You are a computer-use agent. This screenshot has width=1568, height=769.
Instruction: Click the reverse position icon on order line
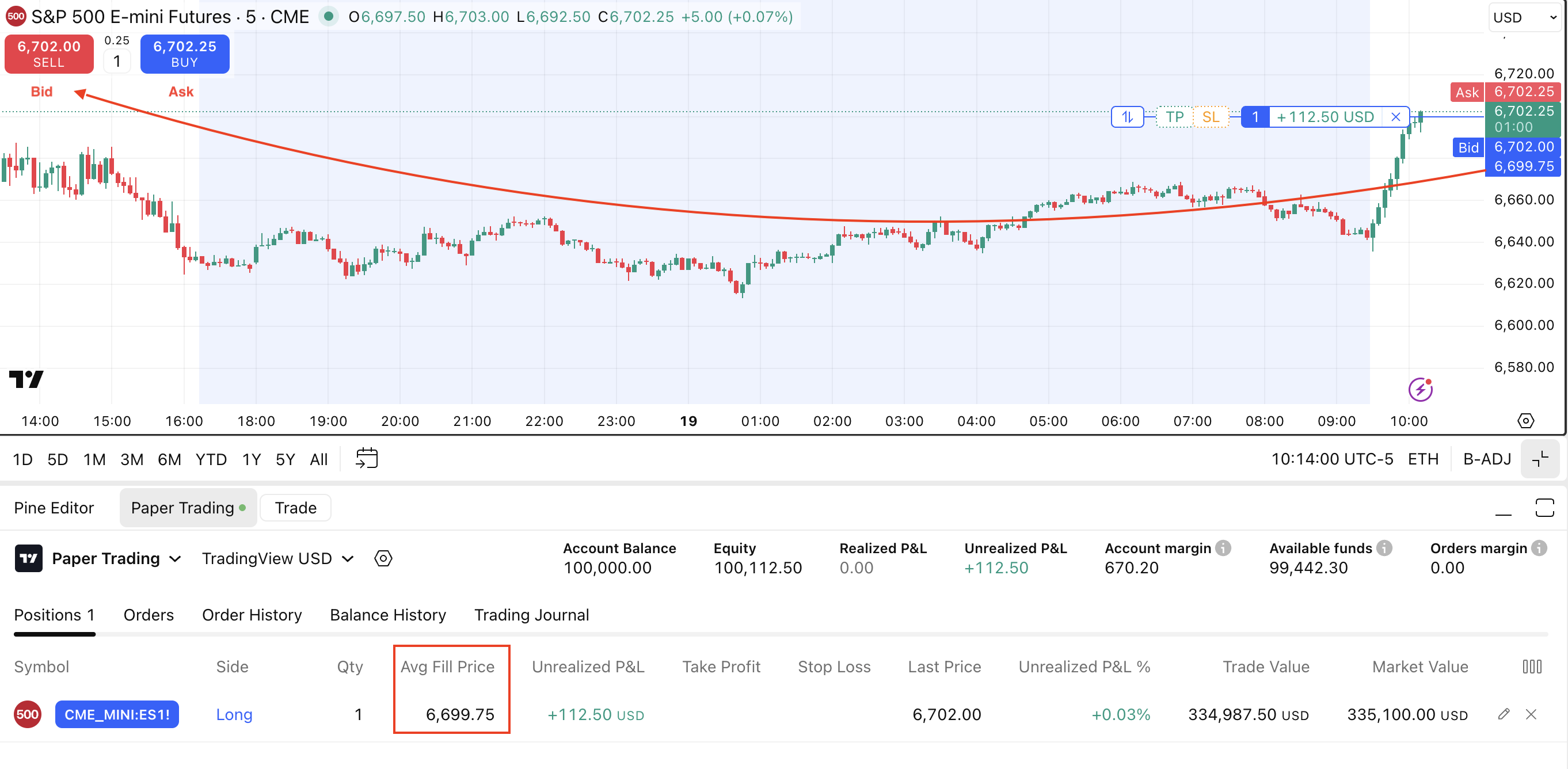pos(1126,117)
